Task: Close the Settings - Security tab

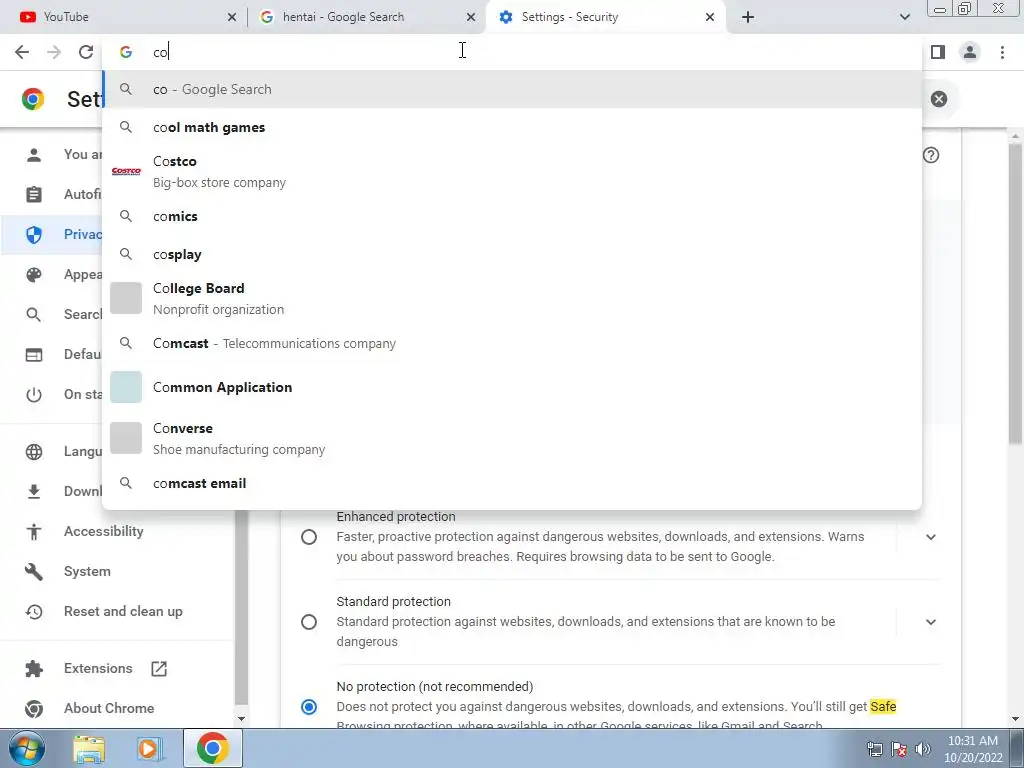Action: point(710,17)
